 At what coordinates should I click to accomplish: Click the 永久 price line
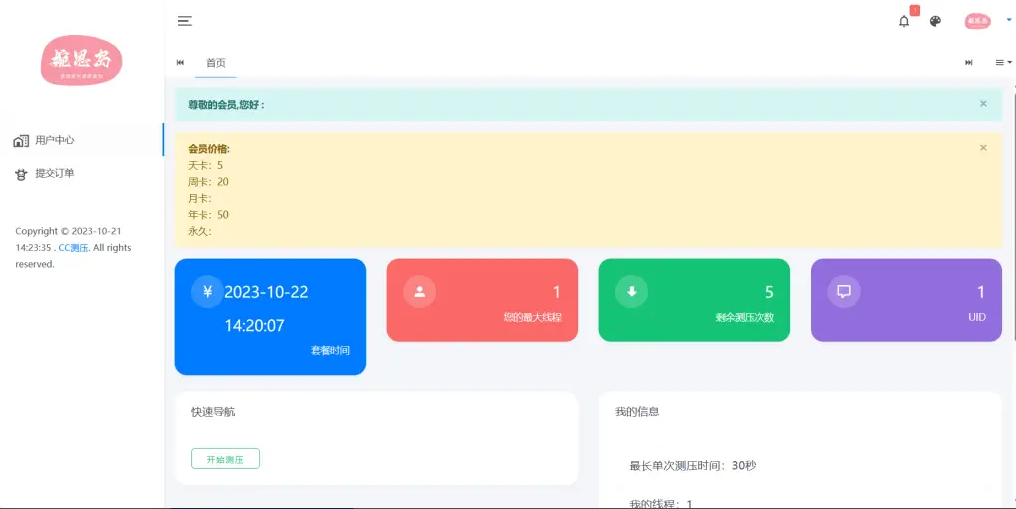[200, 231]
